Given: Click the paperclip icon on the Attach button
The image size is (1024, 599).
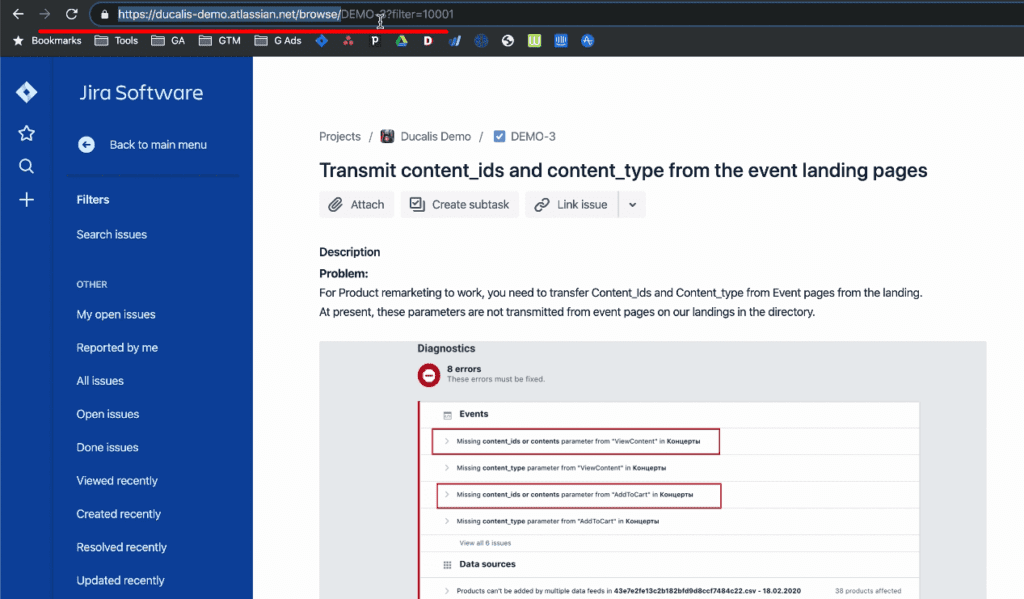Looking at the screenshot, I should tap(337, 204).
